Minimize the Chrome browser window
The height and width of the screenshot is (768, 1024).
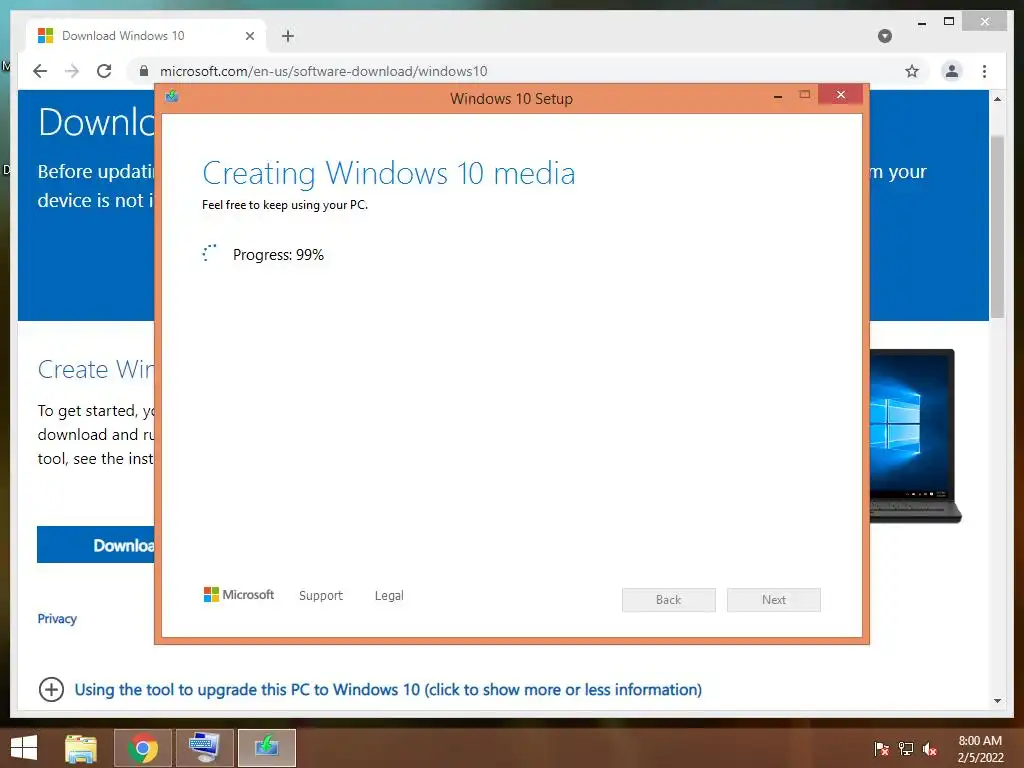[922, 22]
